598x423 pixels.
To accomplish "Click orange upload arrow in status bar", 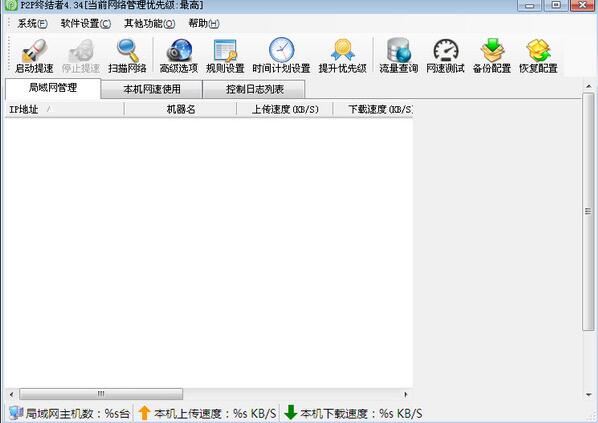I will click(145, 413).
